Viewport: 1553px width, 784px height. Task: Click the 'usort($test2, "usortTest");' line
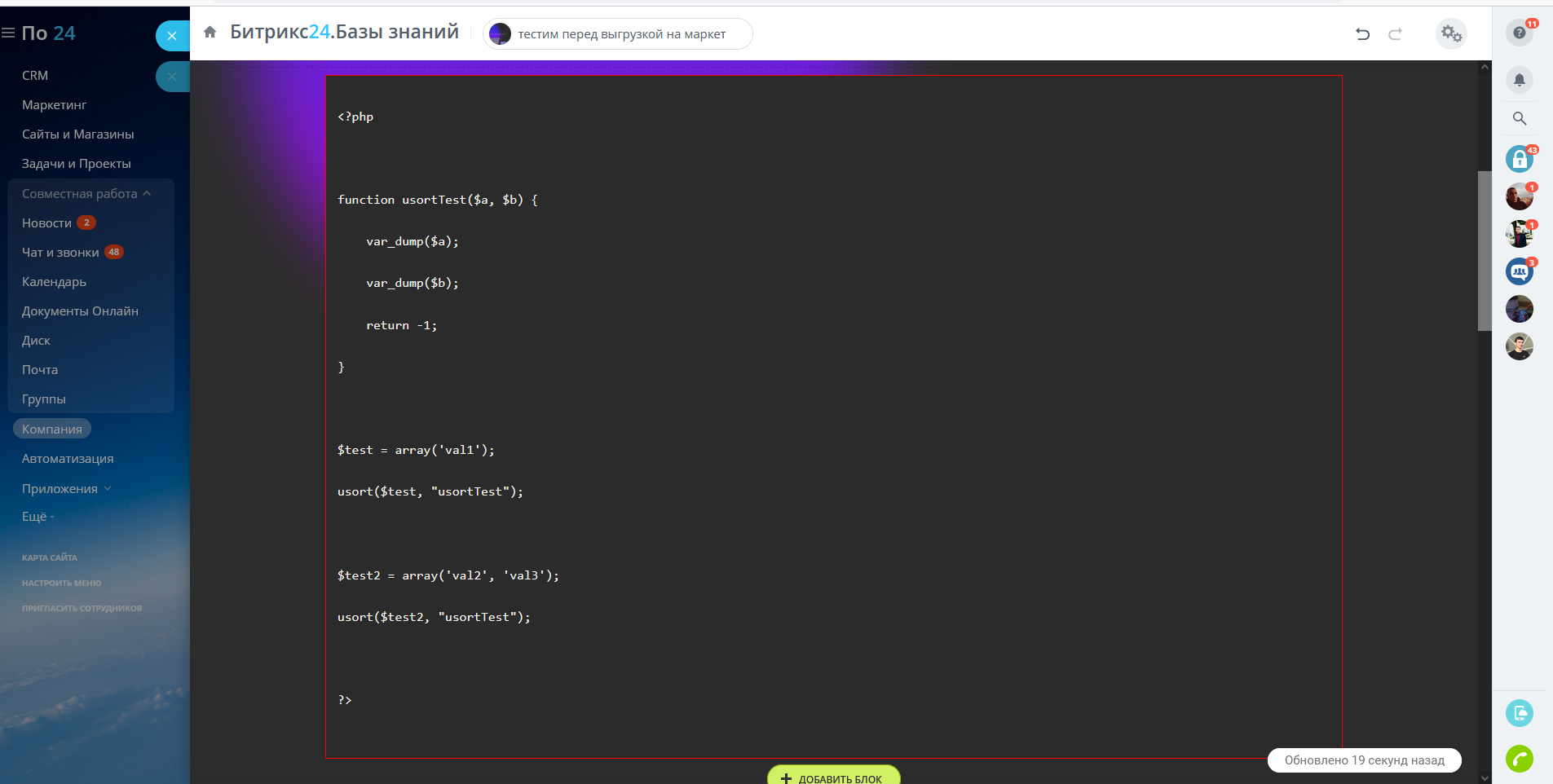click(434, 617)
